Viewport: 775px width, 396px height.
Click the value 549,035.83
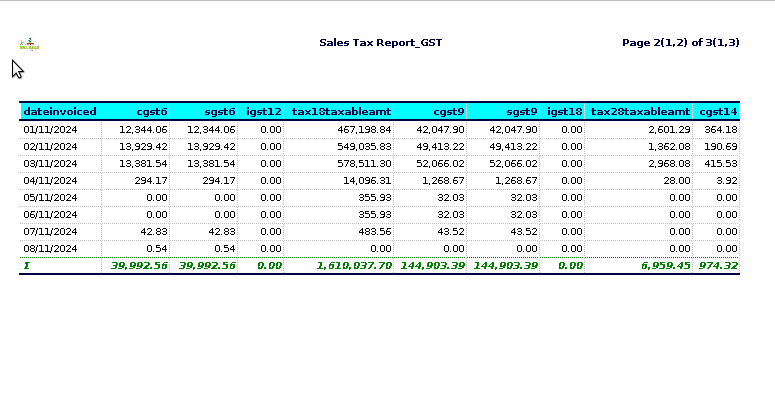pos(364,147)
